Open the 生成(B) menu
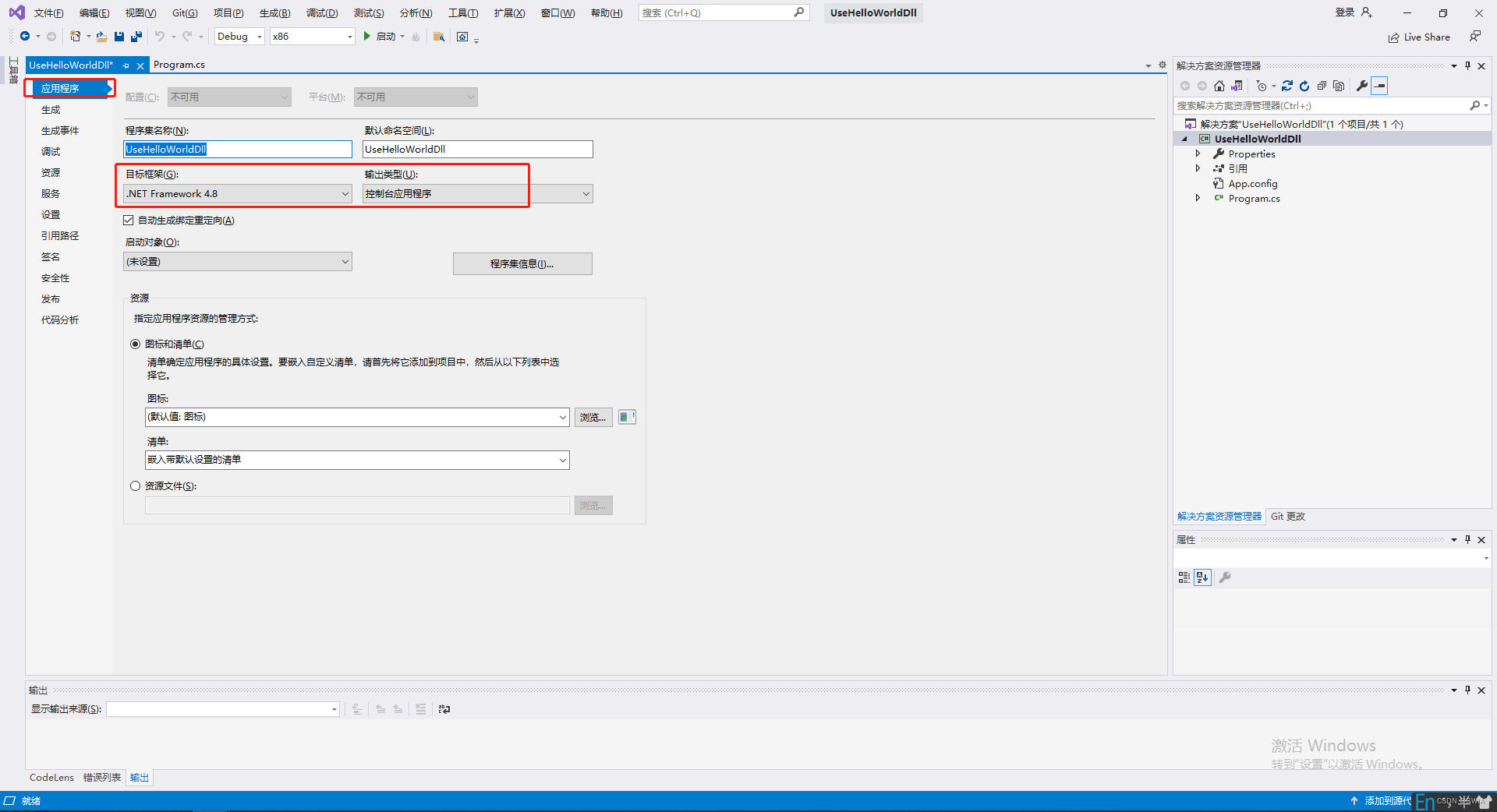The height and width of the screenshot is (812, 1497). (x=274, y=13)
